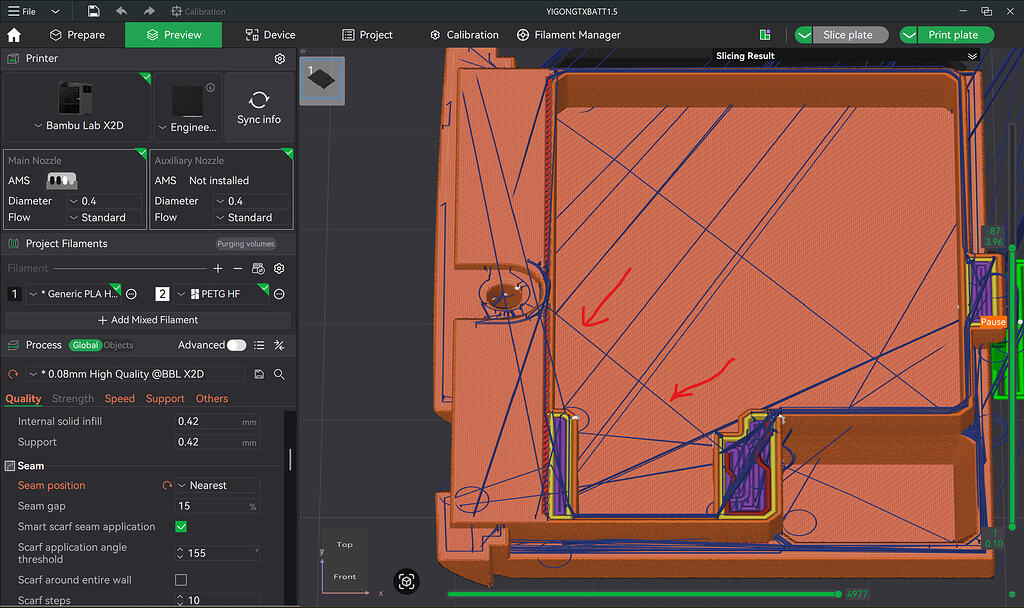Open the Project tab

coord(367,35)
